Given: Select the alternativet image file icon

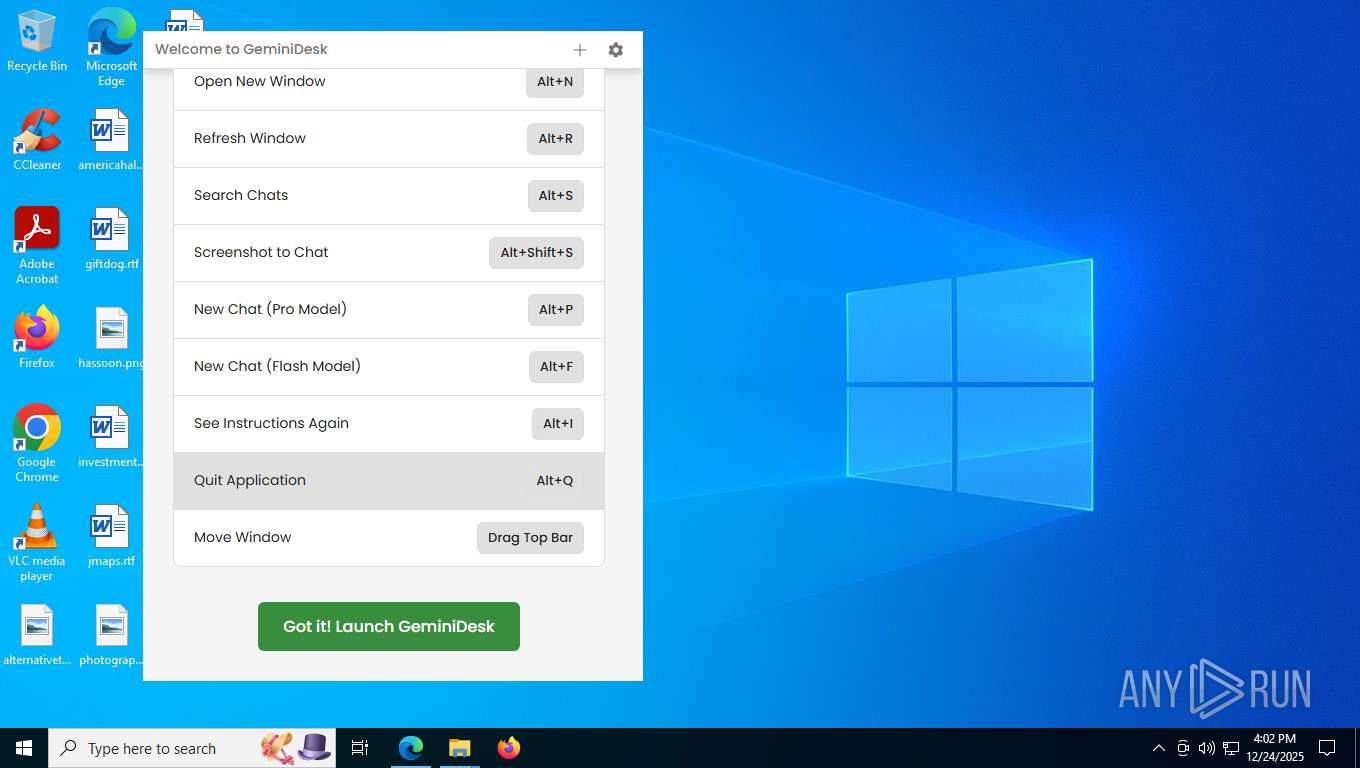Looking at the screenshot, I should click(x=37, y=635).
